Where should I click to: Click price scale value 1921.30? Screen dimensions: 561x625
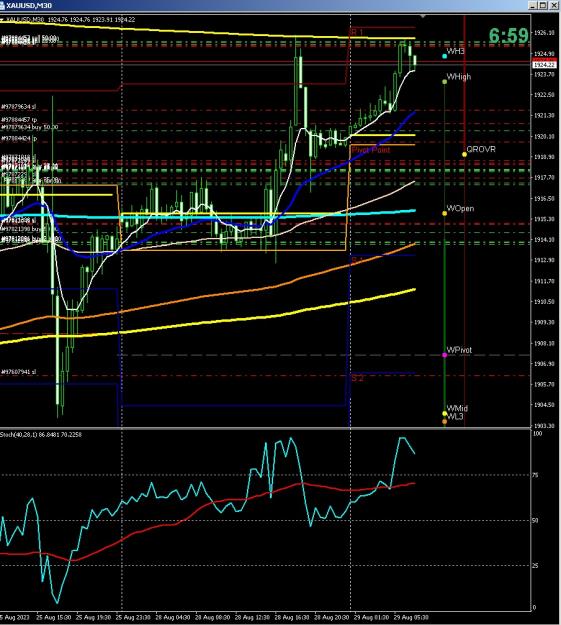(544, 116)
